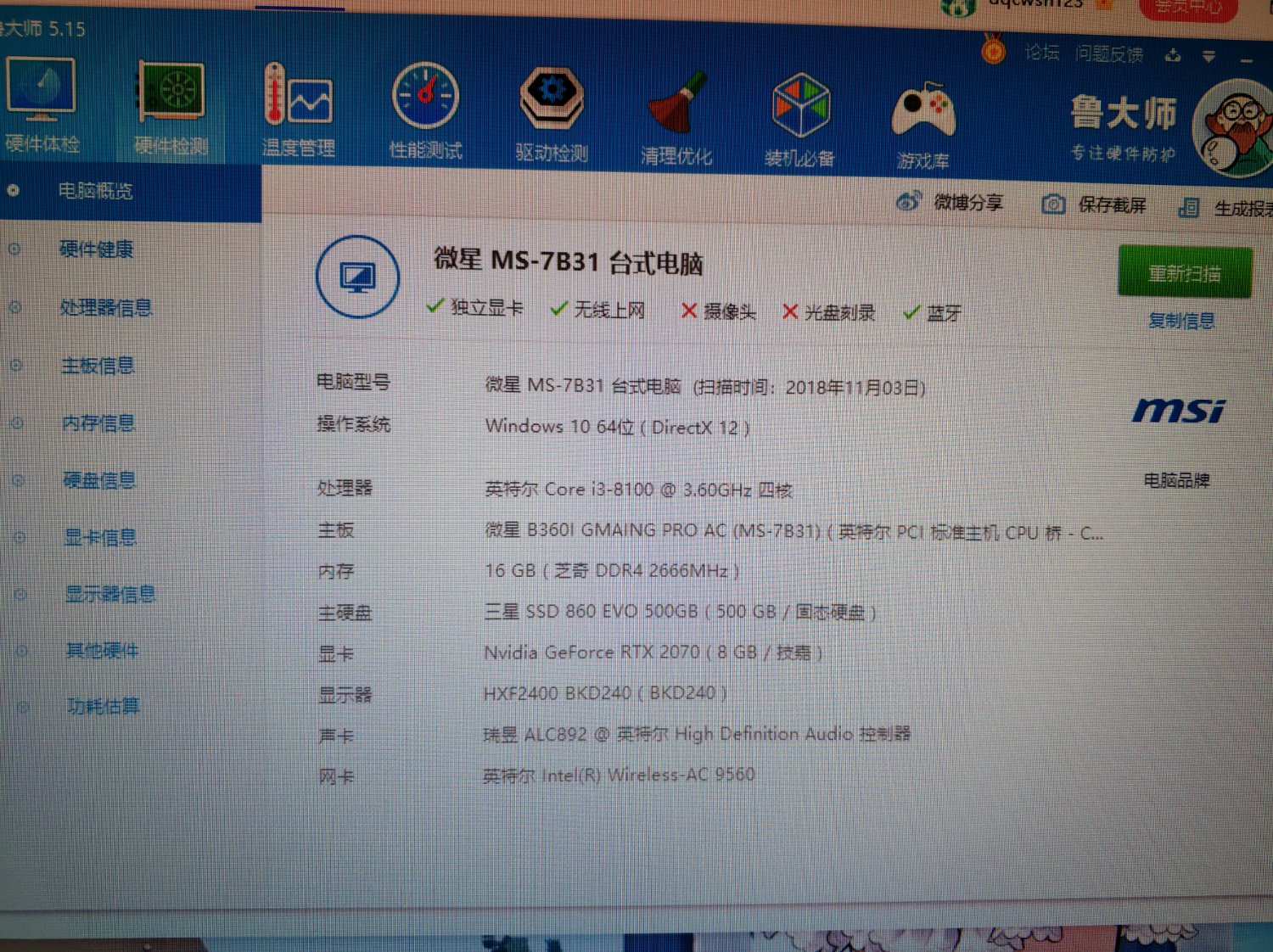Click the 鲁大师 cartoon avatar logo

[1233, 128]
